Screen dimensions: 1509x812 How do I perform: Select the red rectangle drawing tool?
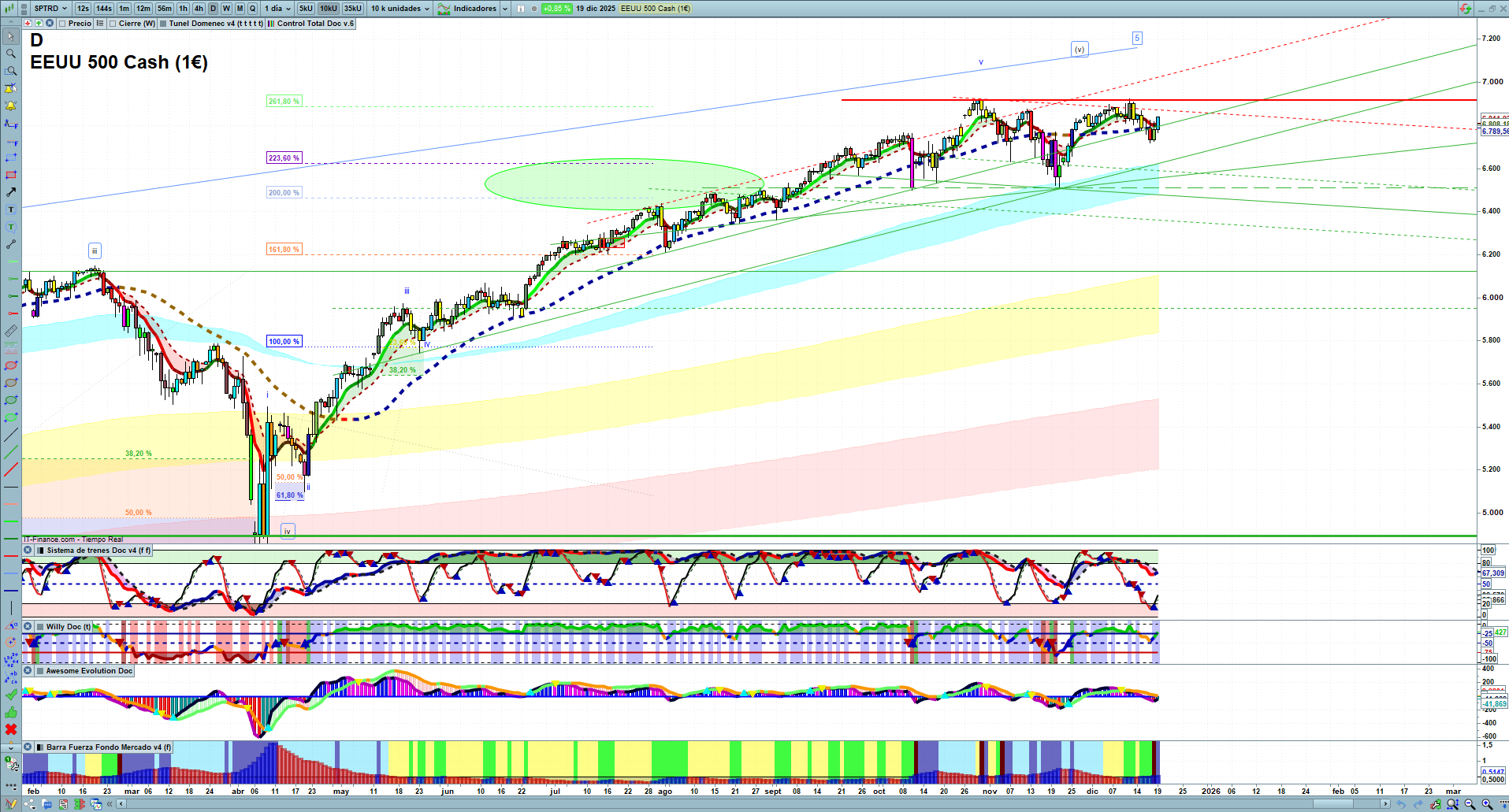click(x=11, y=175)
